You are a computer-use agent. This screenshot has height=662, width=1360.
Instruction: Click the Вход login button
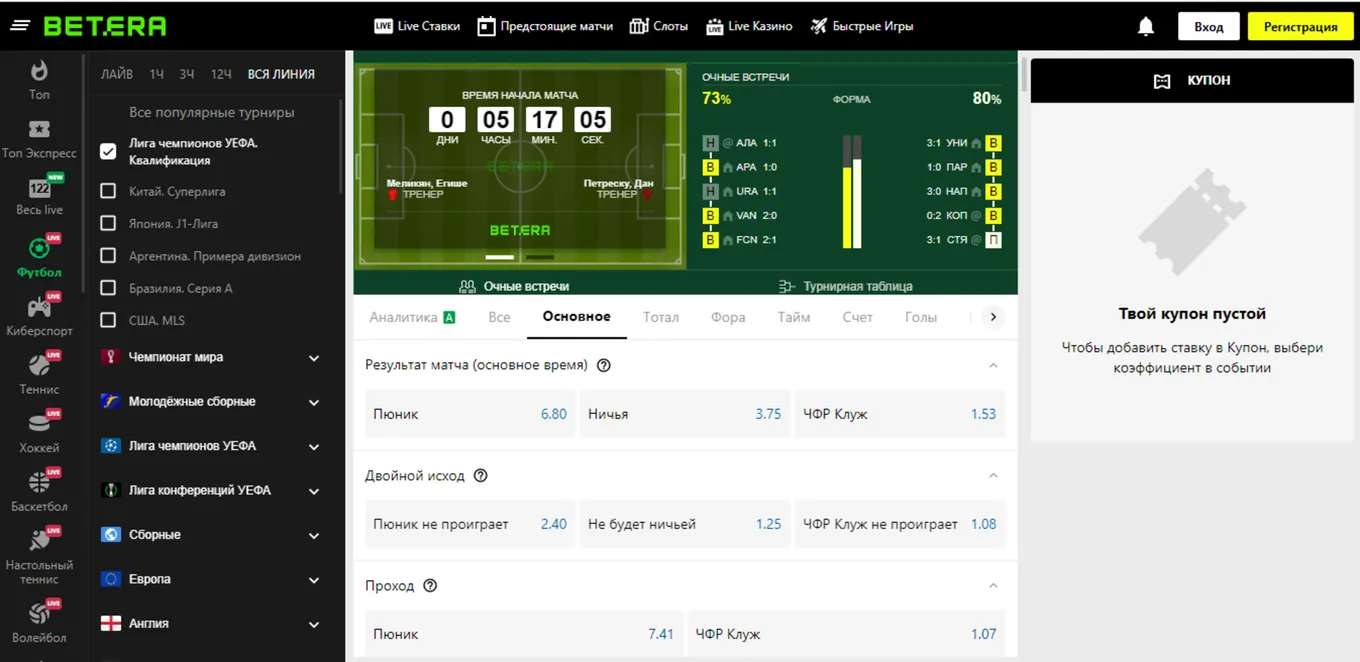click(1208, 27)
